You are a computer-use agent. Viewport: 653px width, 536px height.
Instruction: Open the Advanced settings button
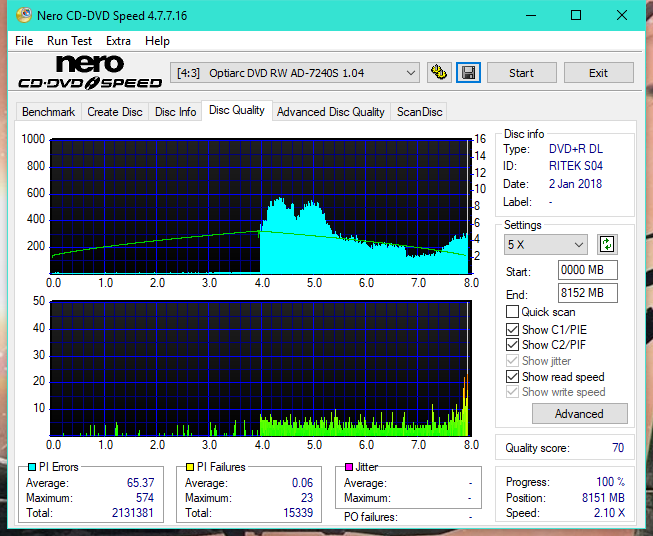(x=579, y=414)
